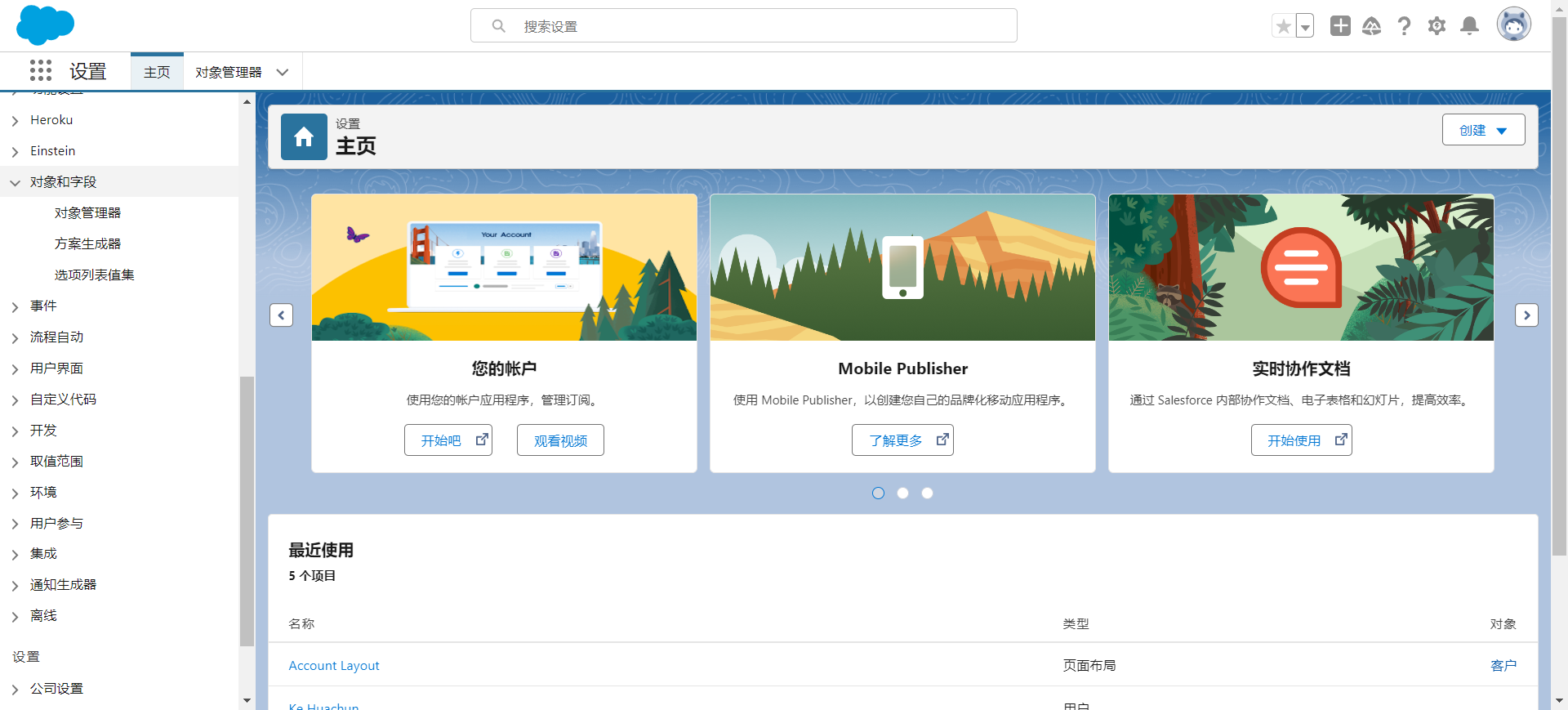Expand the 集成 tree node
The height and width of the screenshot is (710, 1568).
point(15,555)
